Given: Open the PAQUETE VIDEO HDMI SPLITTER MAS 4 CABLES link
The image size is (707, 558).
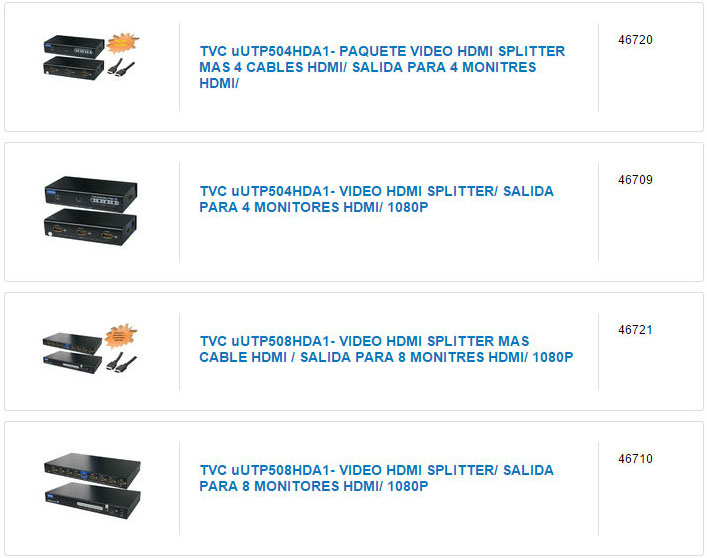Looking at the screenshot, I should click(382, 67).
